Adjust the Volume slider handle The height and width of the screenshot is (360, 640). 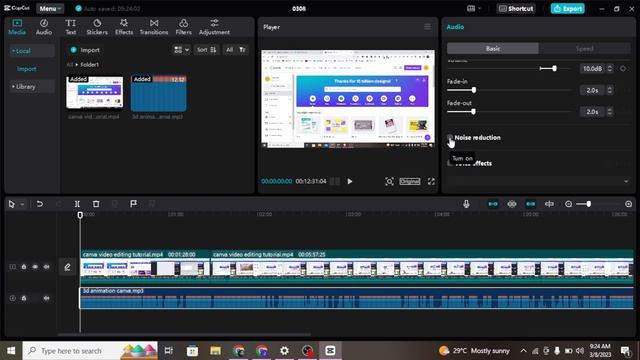pyautogui.click(x=554, y=69)
